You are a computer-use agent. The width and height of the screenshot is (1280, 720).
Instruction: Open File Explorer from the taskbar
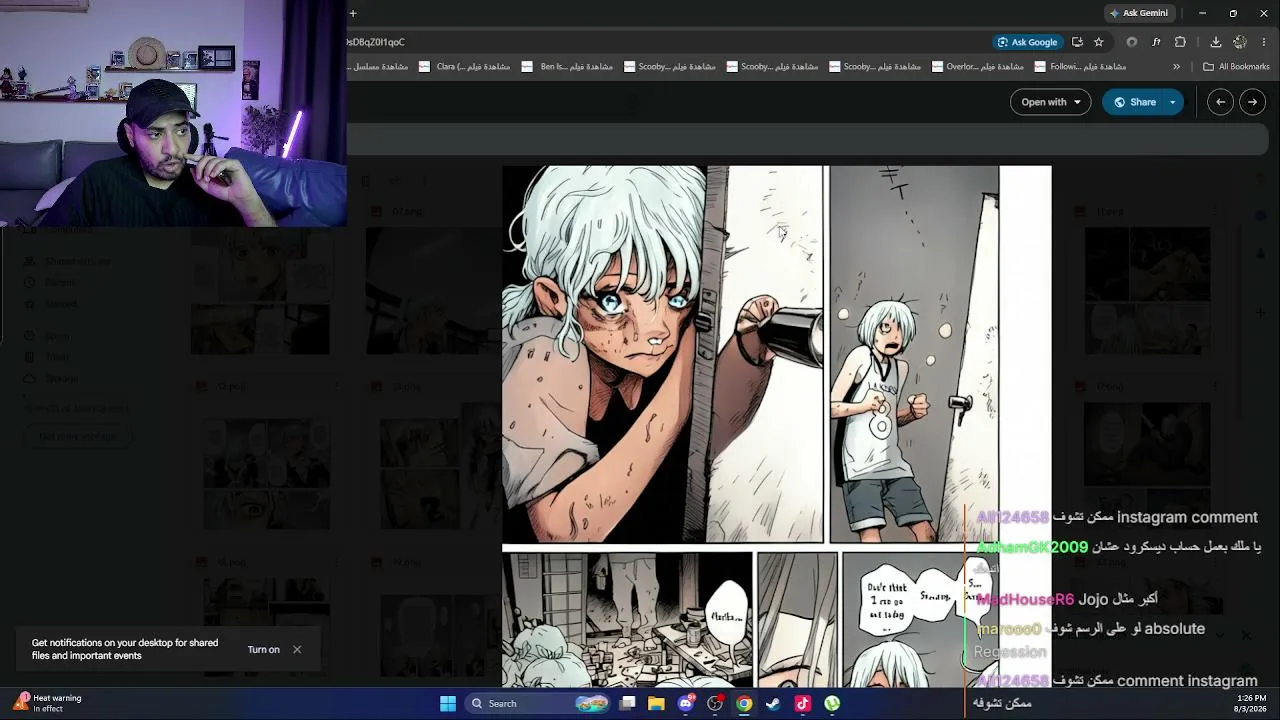click(x=657, y=704)
